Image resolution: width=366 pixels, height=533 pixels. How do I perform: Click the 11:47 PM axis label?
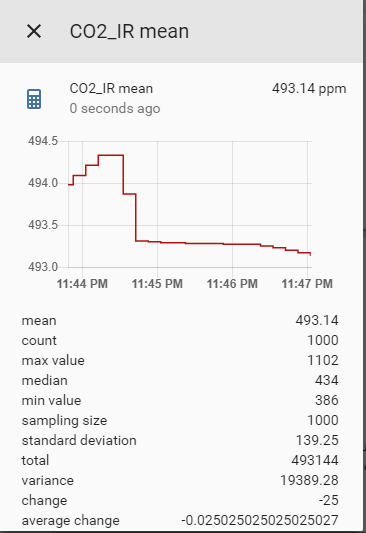[x=307, y=283]
